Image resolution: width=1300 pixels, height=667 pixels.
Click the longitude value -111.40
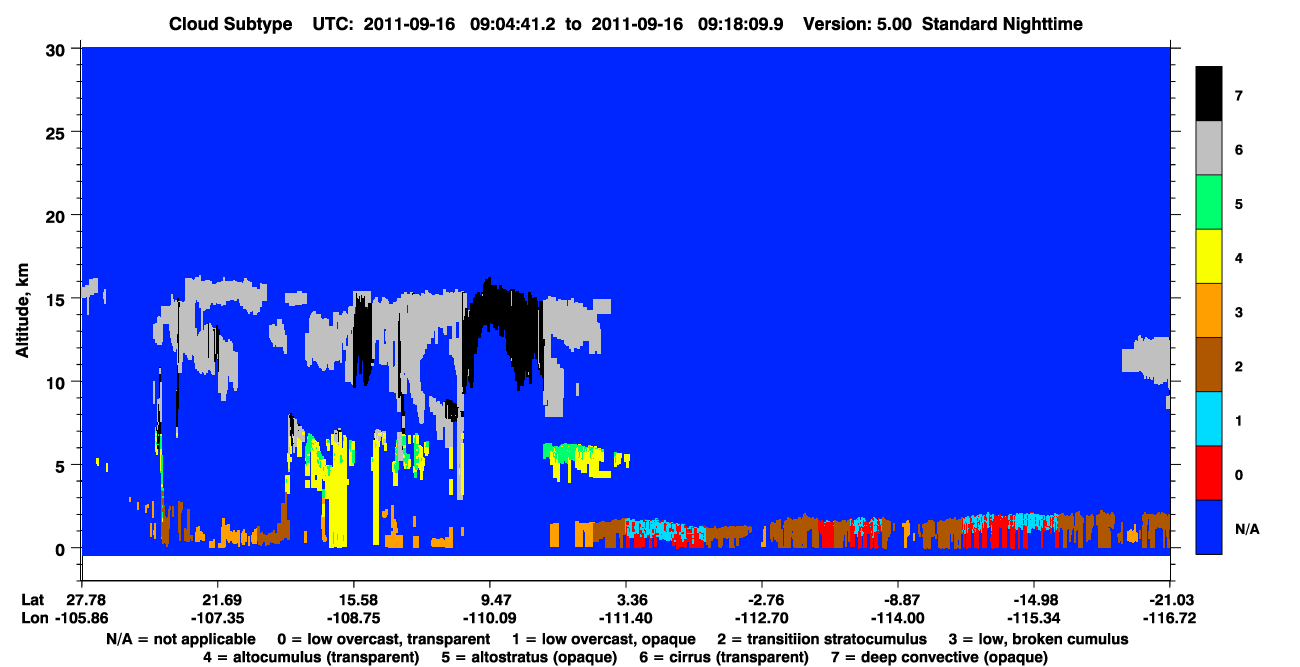tap(625, 618)
